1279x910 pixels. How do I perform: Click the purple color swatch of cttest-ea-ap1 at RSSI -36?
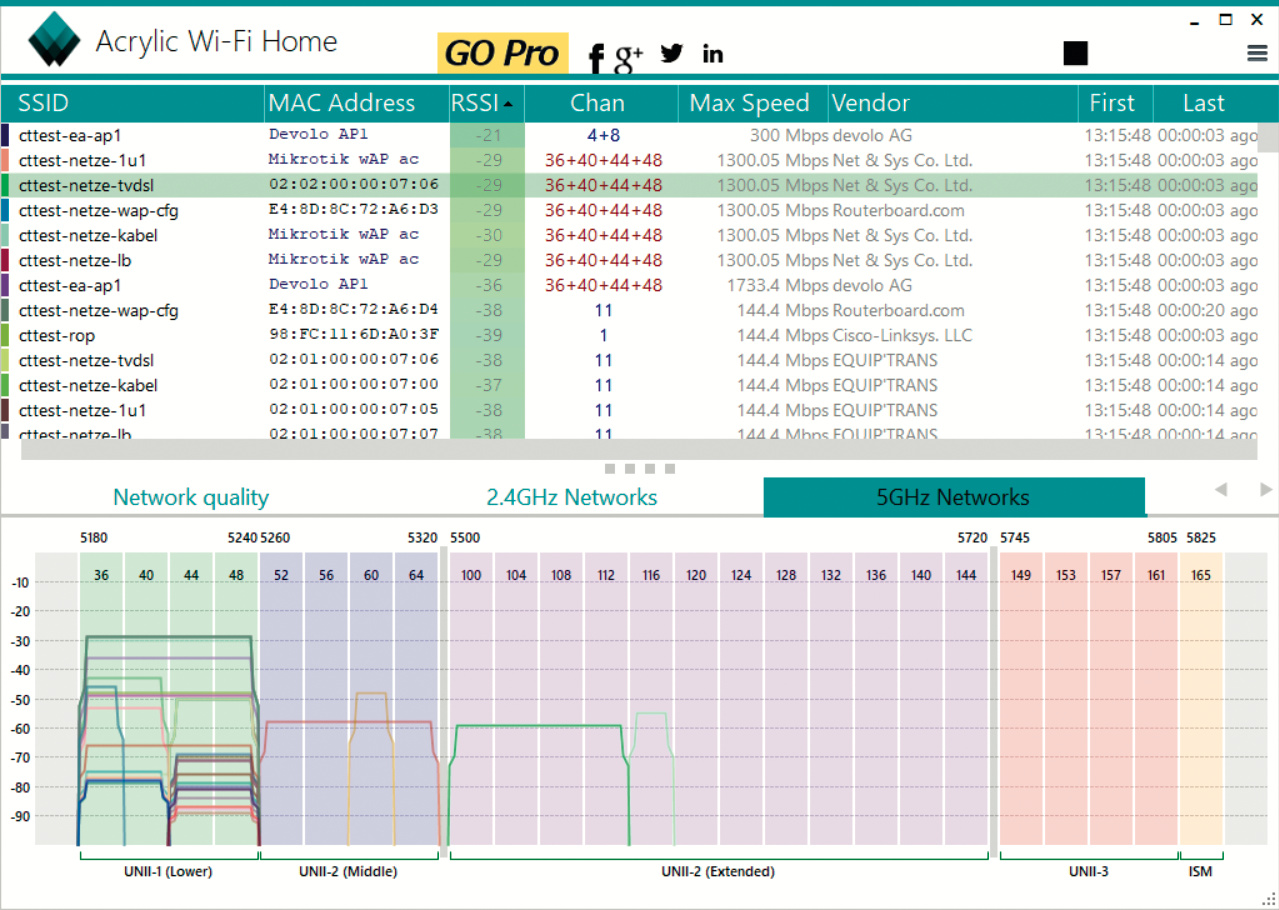[6, 285]
